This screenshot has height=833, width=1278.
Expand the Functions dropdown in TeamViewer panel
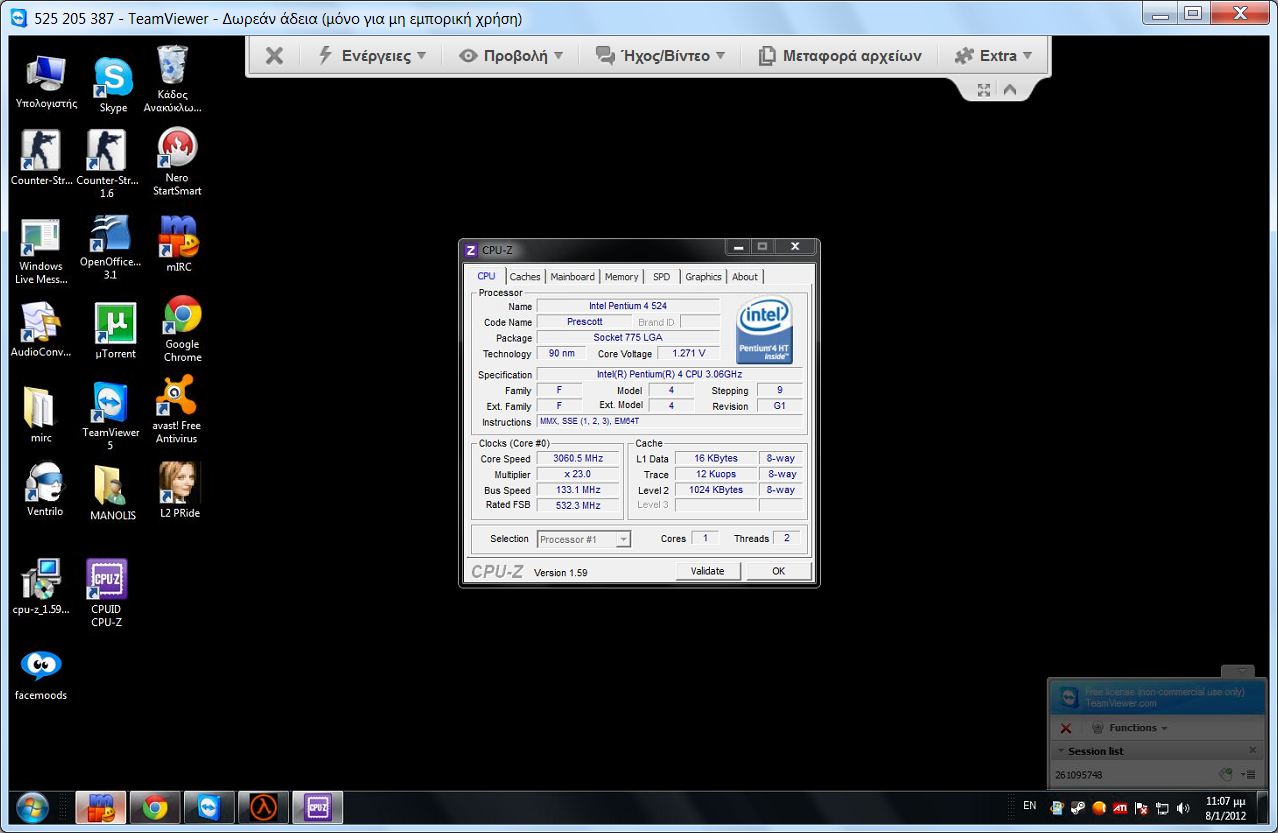[1128, 728]
